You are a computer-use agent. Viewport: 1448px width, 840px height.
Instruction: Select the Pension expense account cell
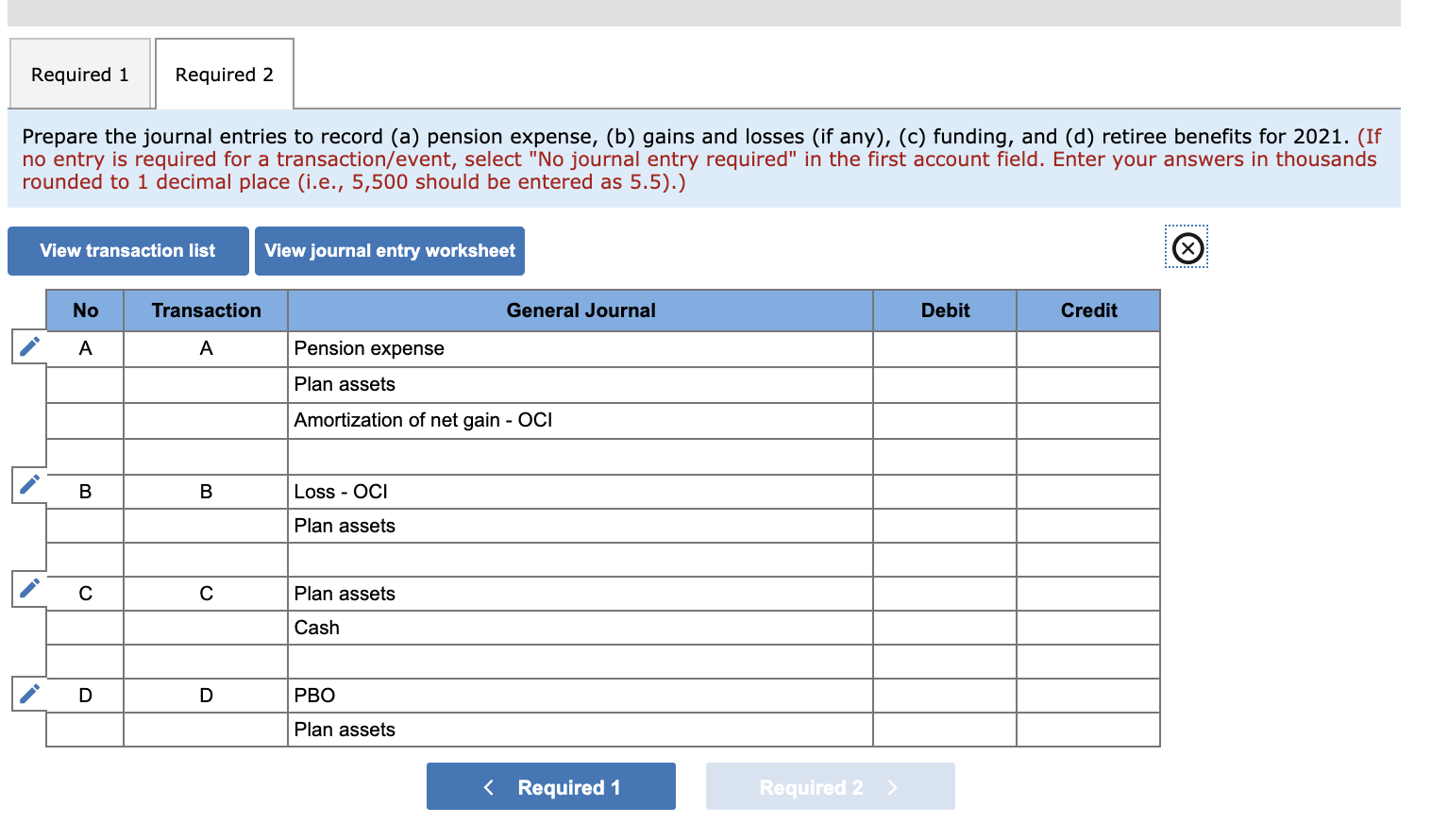click(x=580, y=348)
